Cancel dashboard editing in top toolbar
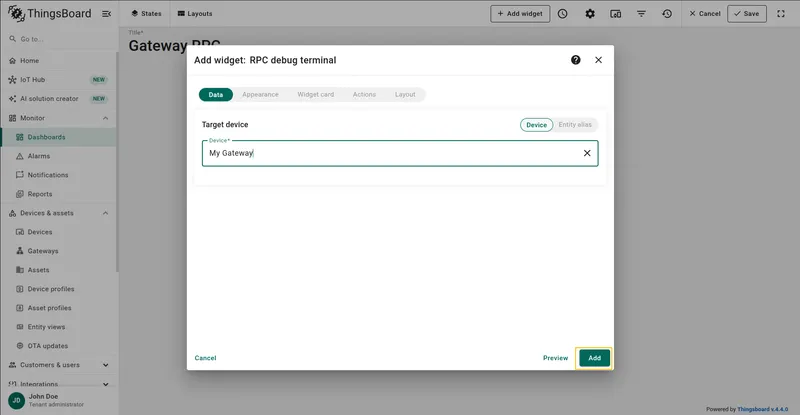 coord(705,14)
